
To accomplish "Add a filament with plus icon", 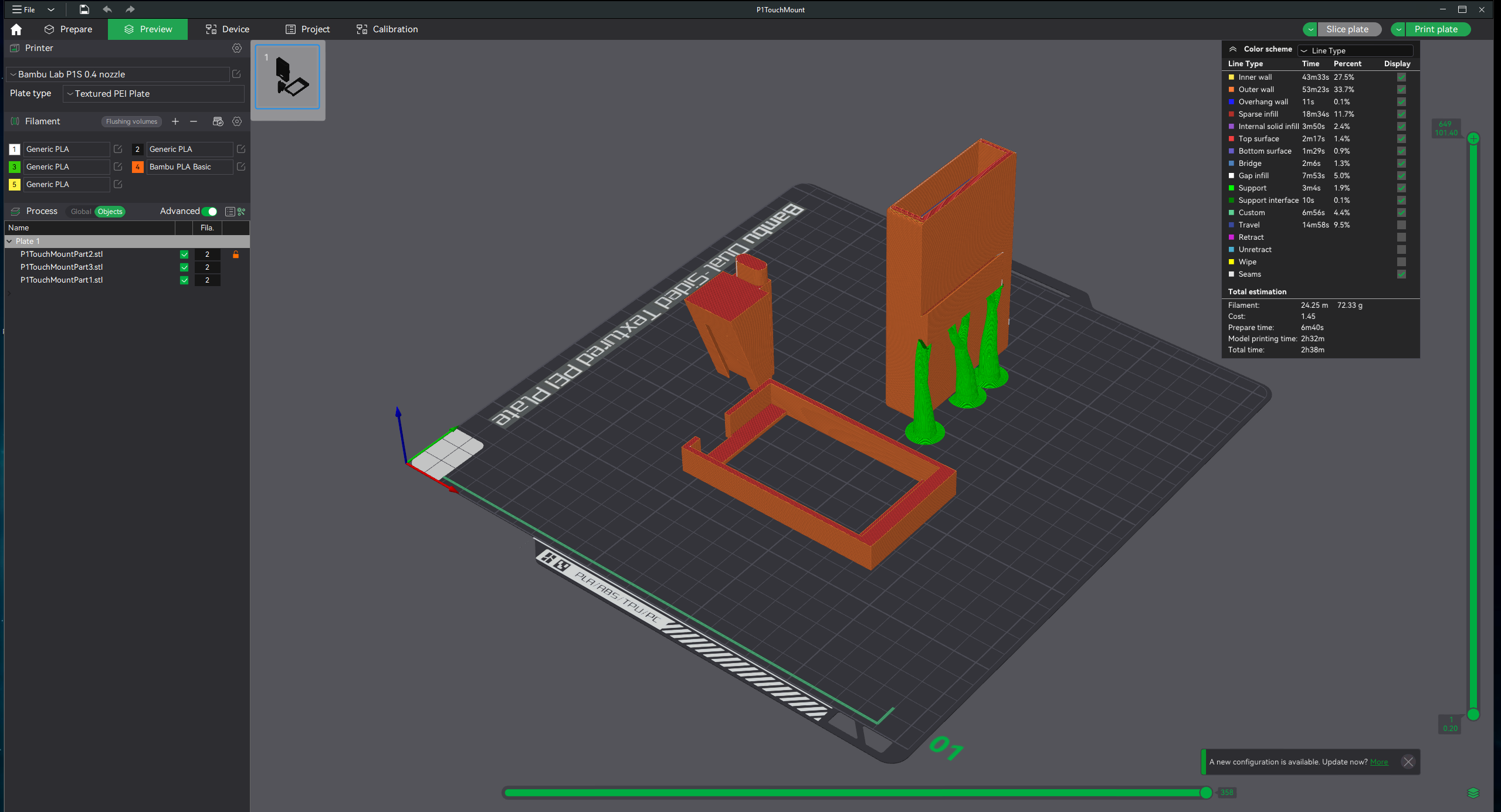I will point(175,121).
